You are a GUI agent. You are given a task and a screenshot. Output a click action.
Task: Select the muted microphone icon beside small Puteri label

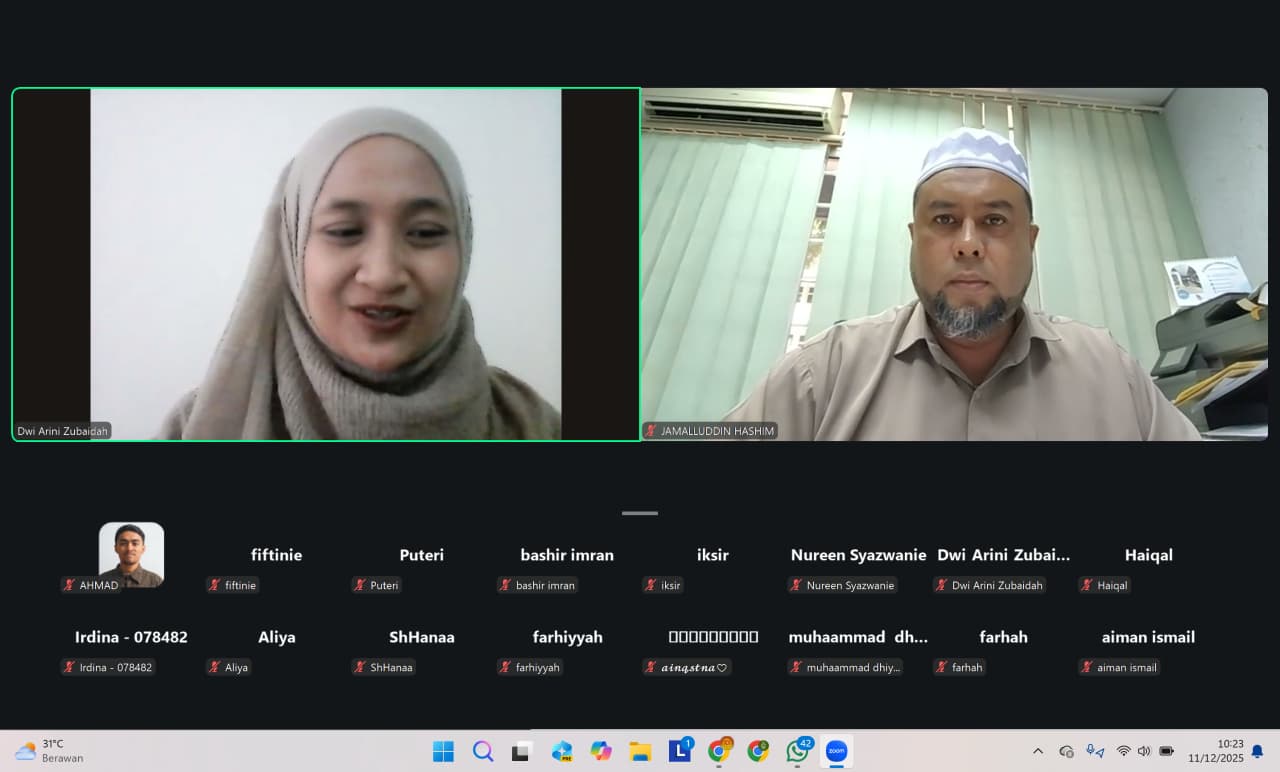[361, 585]
